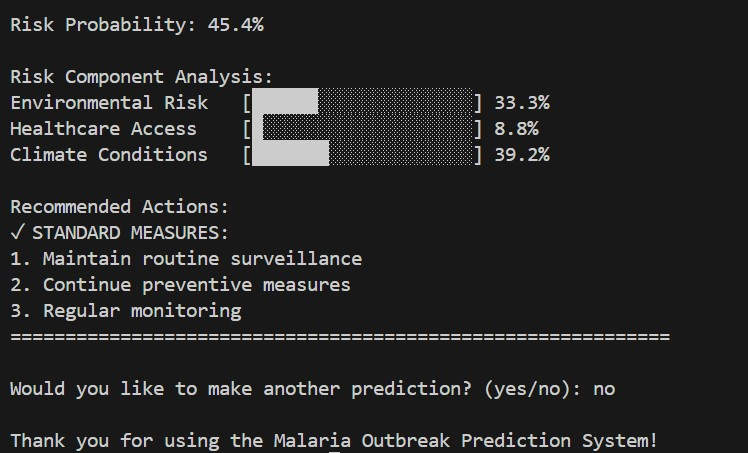Click the Climate Conditions progress bar
This screenshot has height=453, width=748.
tap(362, 155)
